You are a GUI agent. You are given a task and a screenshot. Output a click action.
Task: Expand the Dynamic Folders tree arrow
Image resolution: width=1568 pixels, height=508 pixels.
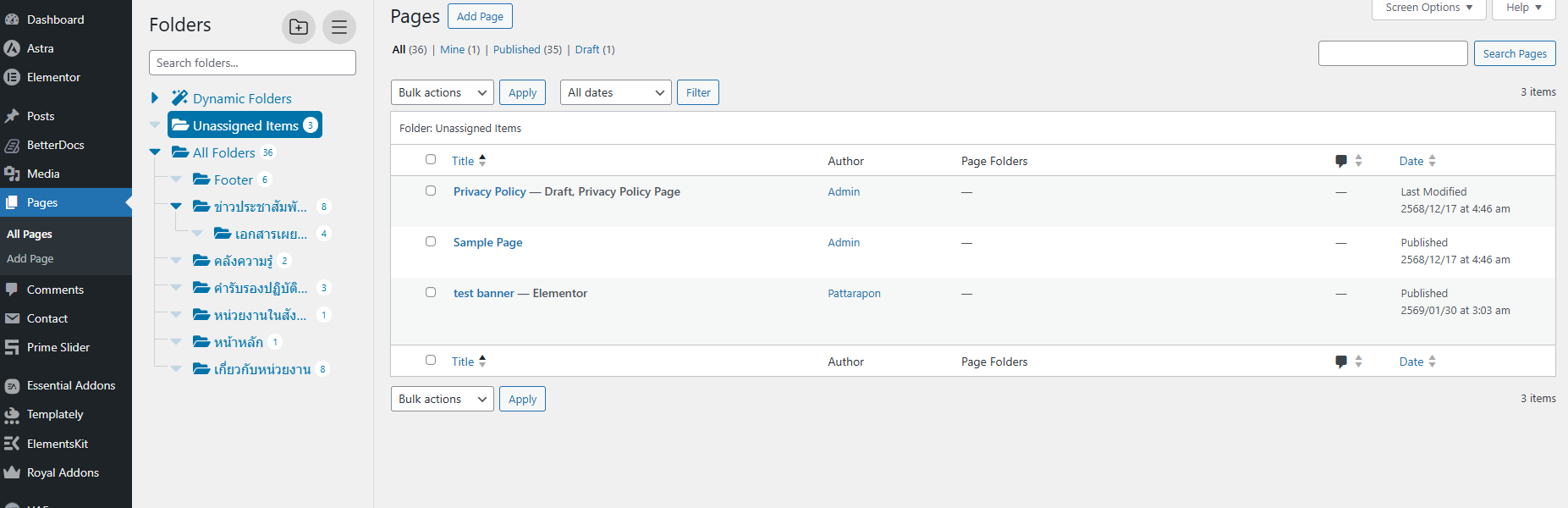(155, 98)
